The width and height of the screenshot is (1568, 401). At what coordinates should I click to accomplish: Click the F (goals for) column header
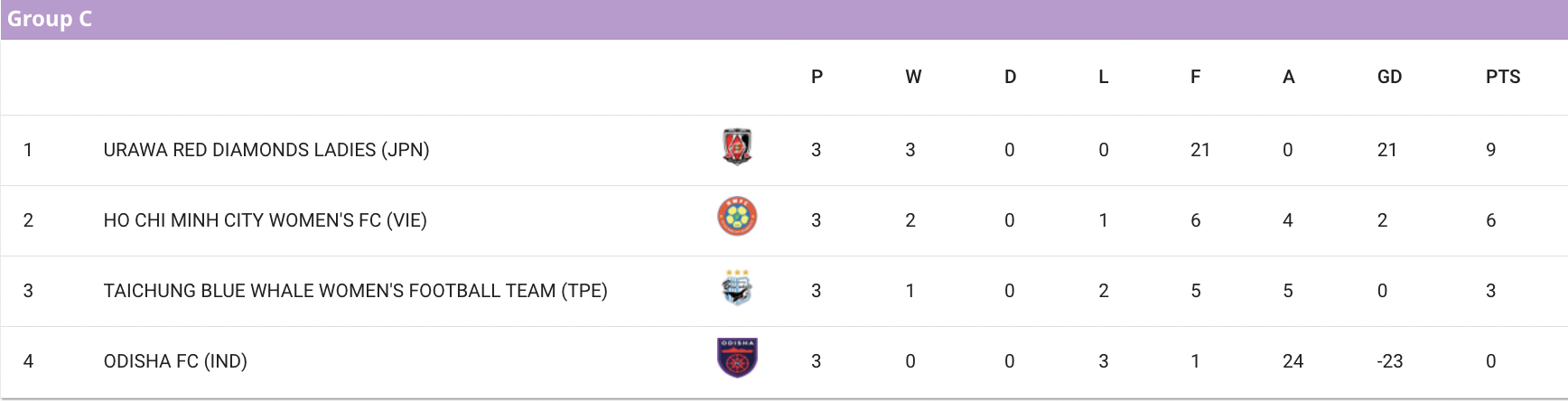(x=1195, y=77)
